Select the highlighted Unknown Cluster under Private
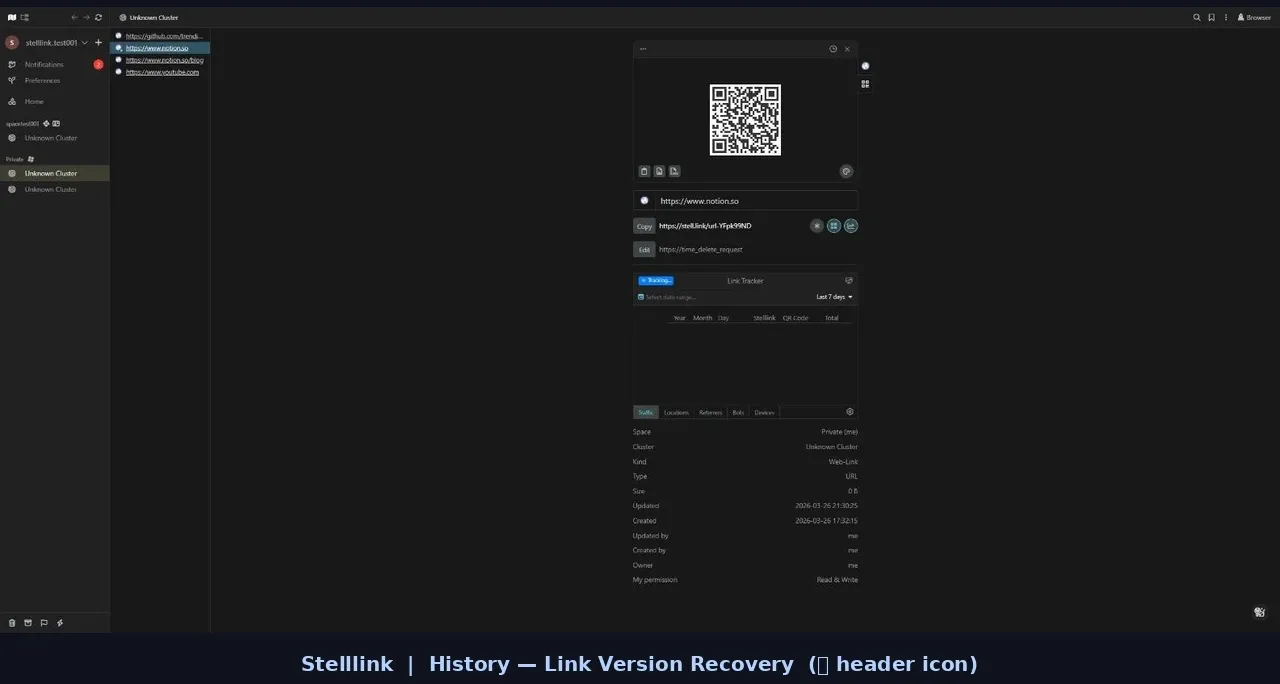Viewport: 1280px width, 684px height. tap(54, 173)
